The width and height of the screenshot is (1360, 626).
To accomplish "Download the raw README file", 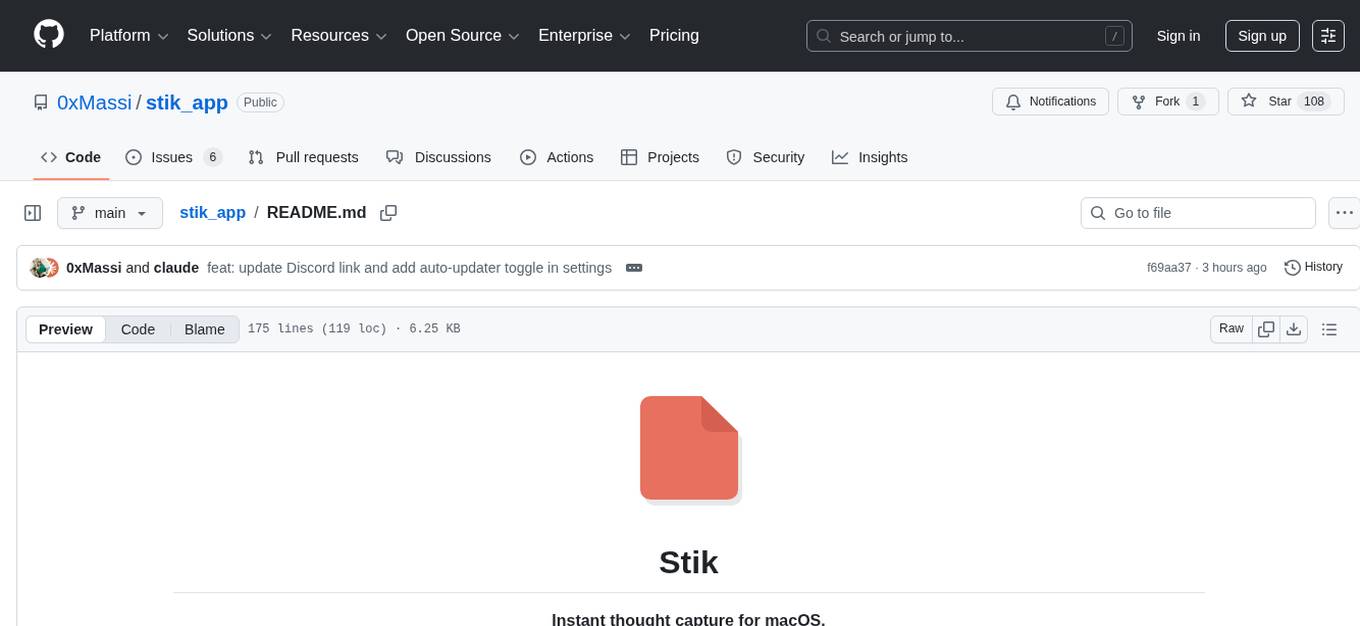I will (1294, 328).
